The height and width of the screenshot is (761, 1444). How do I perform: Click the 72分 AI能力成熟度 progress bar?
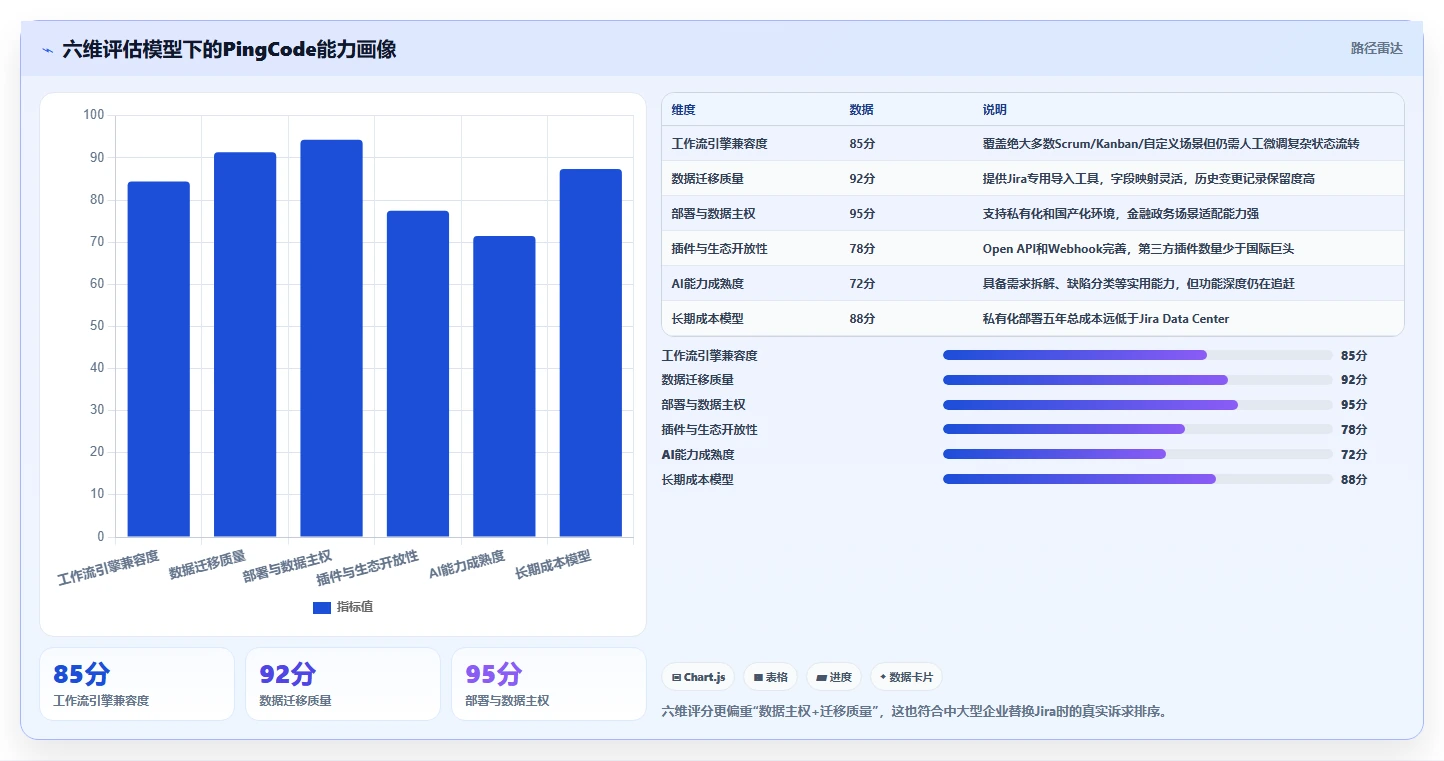[1138, 454]
